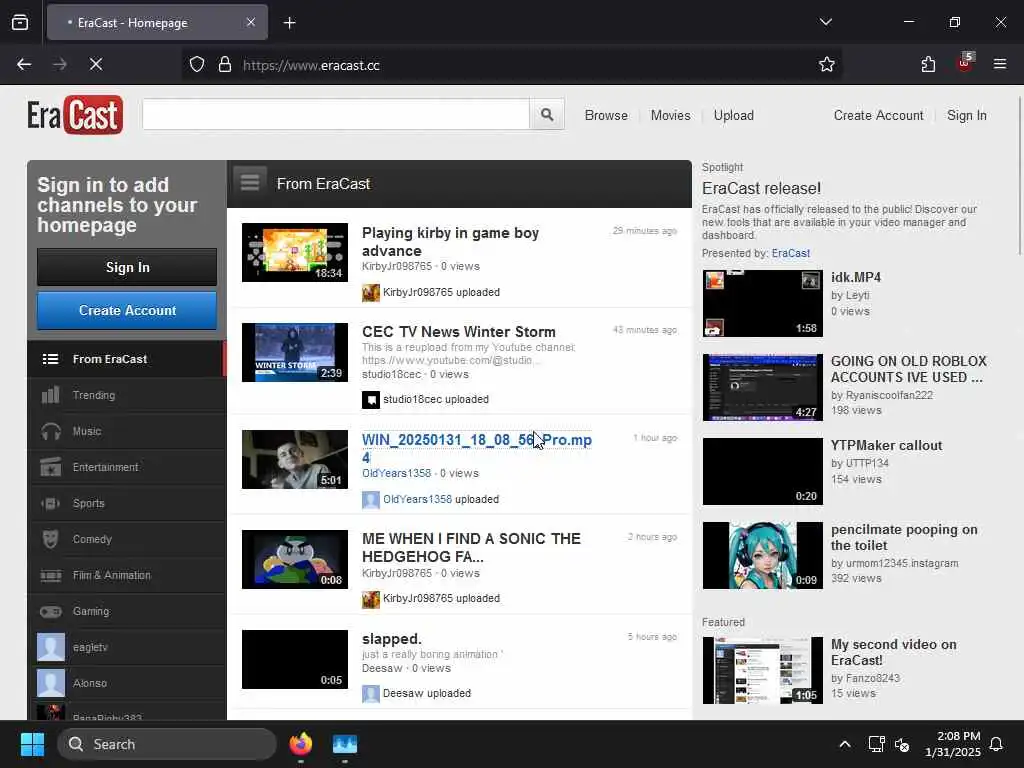Select the Film & Animation icon
Viewport: 1024px width, 768px height.
click(50, 575)
